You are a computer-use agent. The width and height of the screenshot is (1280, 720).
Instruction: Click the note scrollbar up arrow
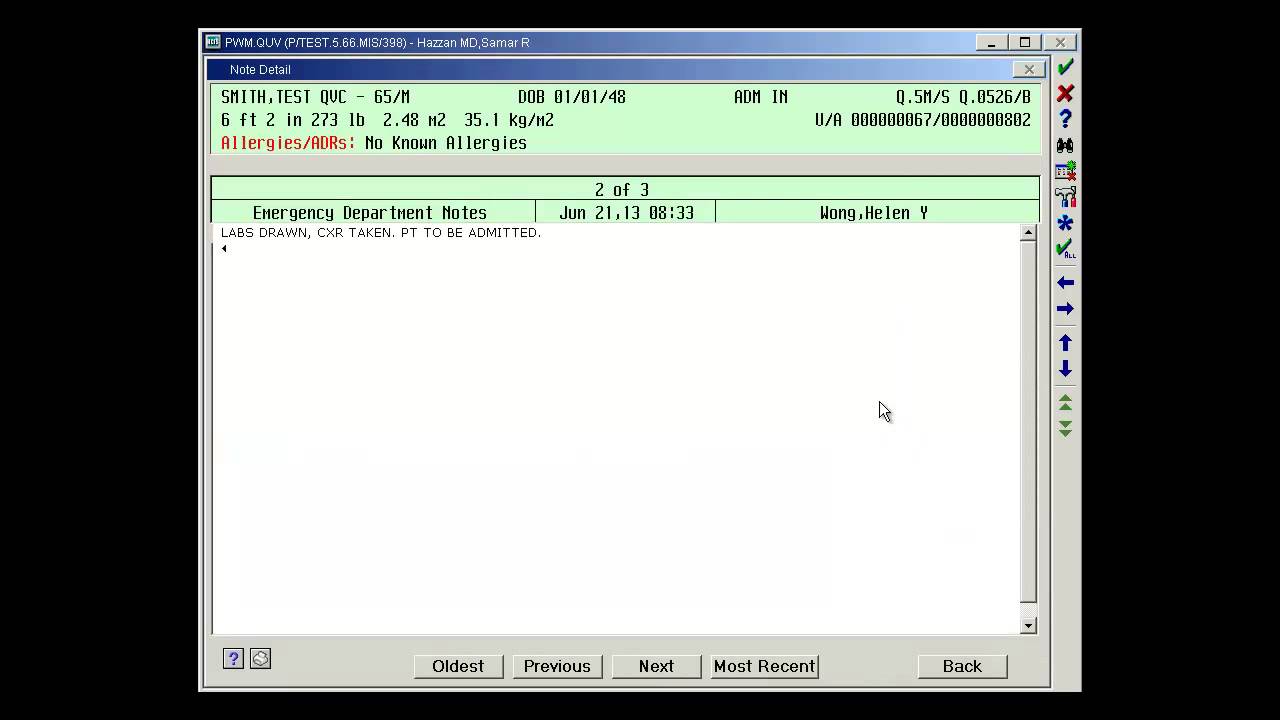pos(1028,232)
